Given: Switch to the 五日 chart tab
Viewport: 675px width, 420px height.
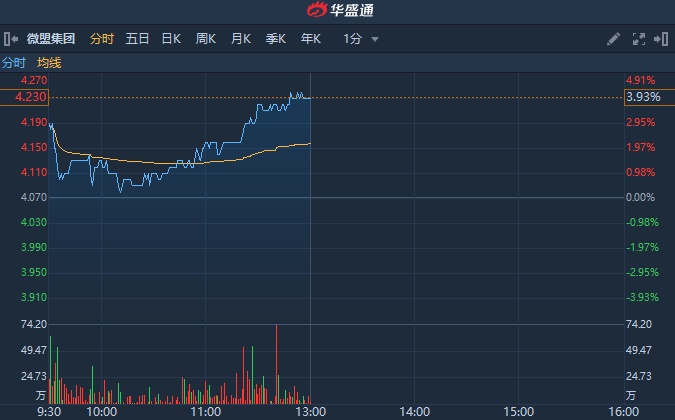Looking at the screenshot, I should click(137, 39).
